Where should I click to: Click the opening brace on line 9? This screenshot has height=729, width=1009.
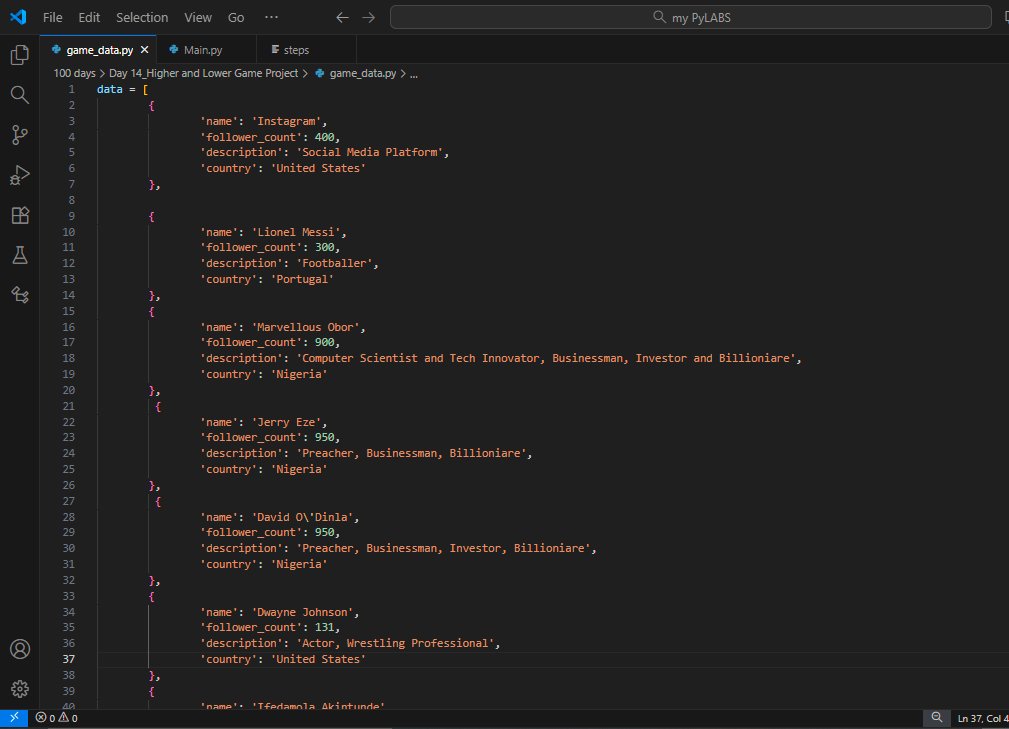[151, 216]
